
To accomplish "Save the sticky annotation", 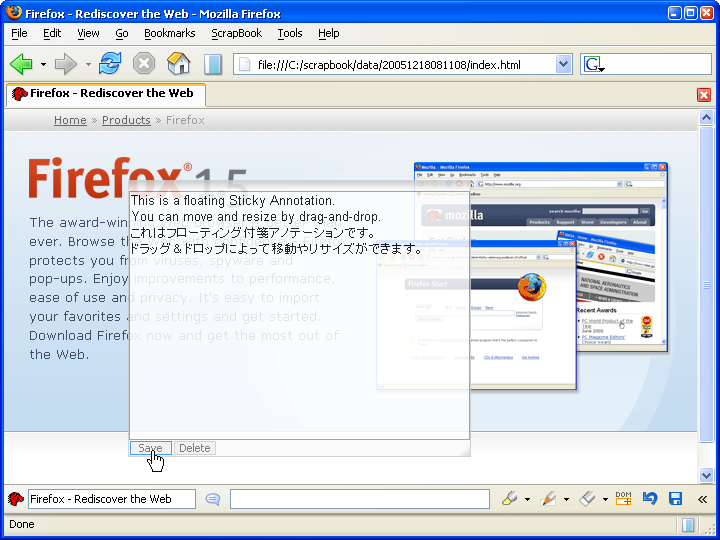I will 151,448.
